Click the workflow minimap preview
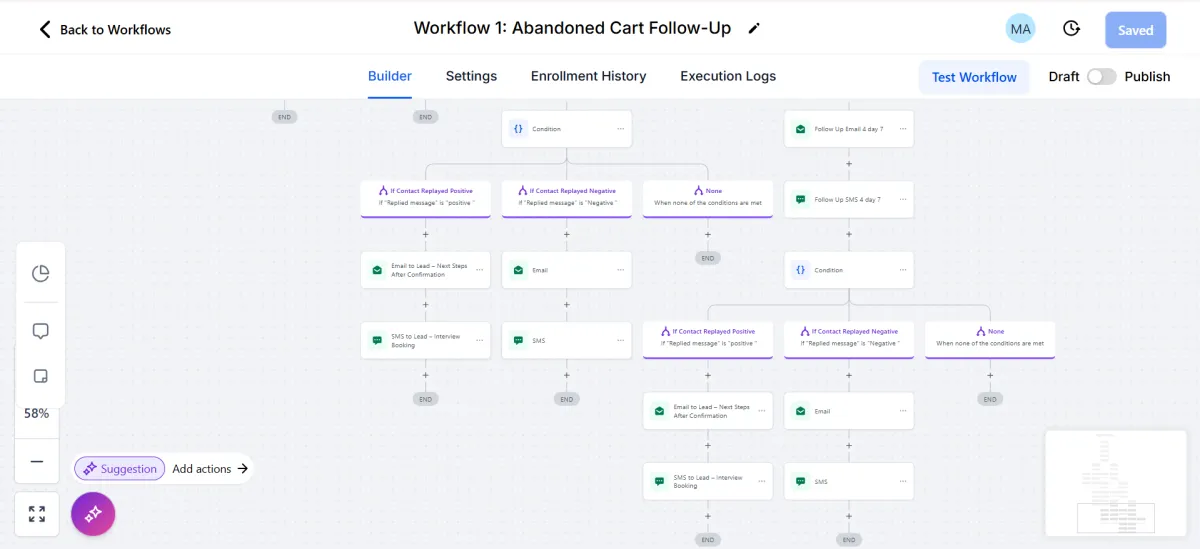The width and height of the screenshot is (1200, 549). pyautogui.click(x=1116, y=482)
